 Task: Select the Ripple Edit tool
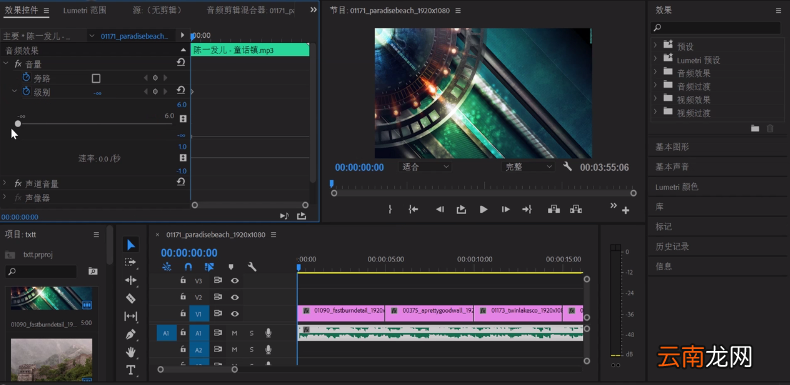[130, 280]
